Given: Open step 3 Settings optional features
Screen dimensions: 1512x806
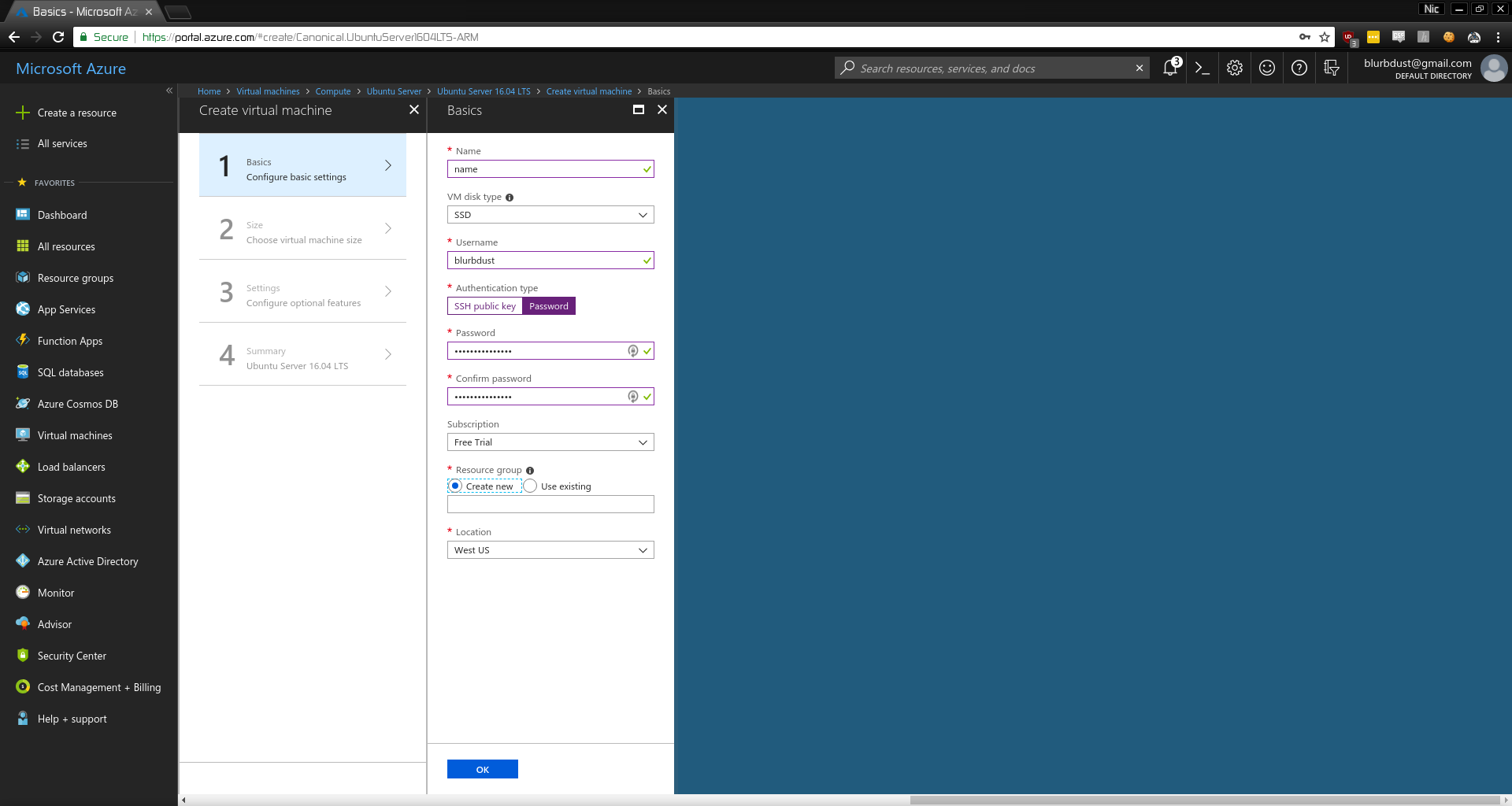Looking at the screenshot, I should tap(302, 291).
